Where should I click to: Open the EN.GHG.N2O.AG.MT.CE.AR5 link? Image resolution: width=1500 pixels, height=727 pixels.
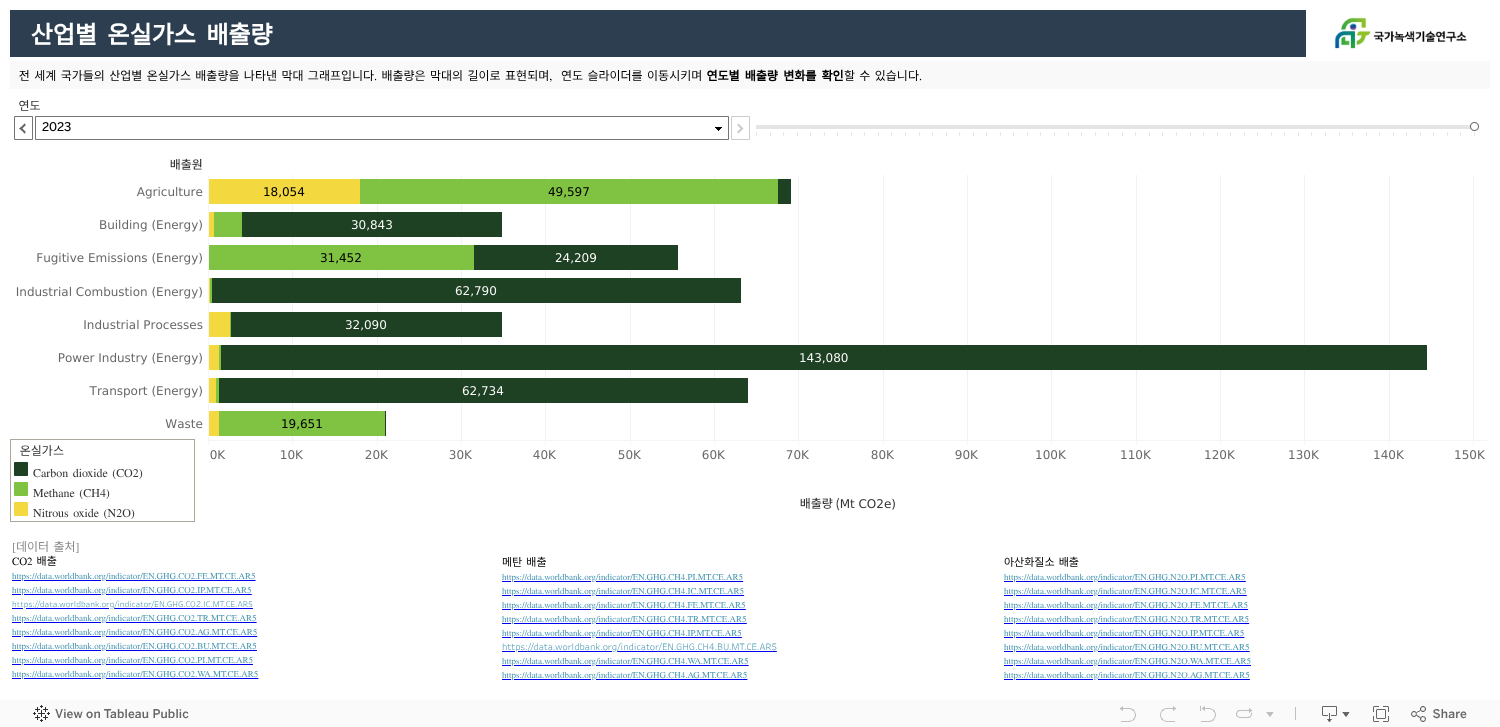1127,675
